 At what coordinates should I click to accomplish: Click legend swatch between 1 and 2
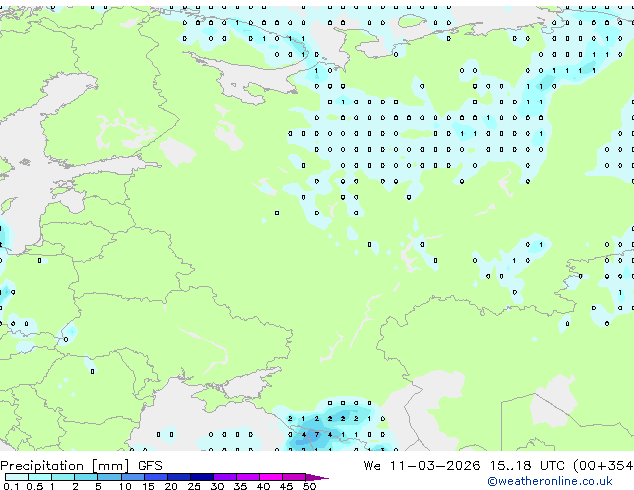click(63, 477)
